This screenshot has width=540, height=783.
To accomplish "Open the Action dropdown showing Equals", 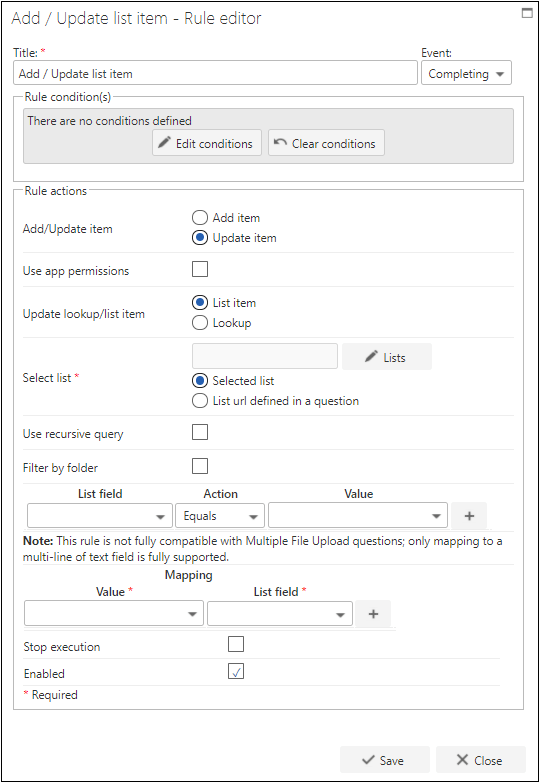I will [x=220, y=516].
